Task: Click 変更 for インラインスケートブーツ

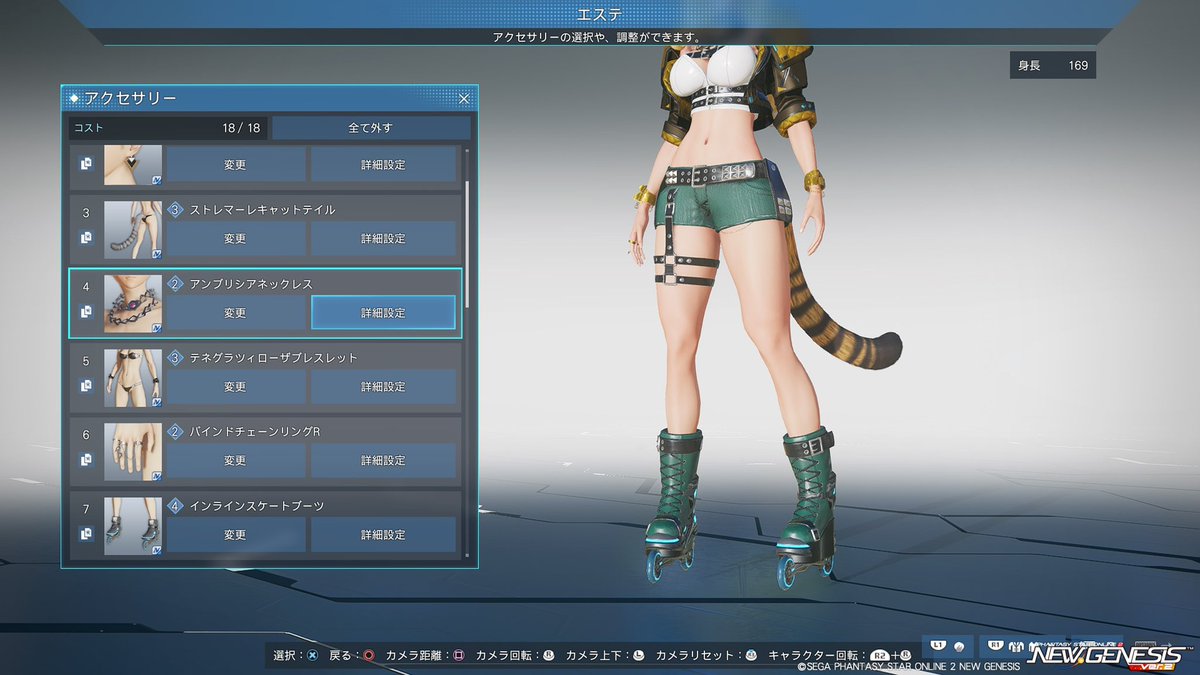Action: (x=235, y=534)
